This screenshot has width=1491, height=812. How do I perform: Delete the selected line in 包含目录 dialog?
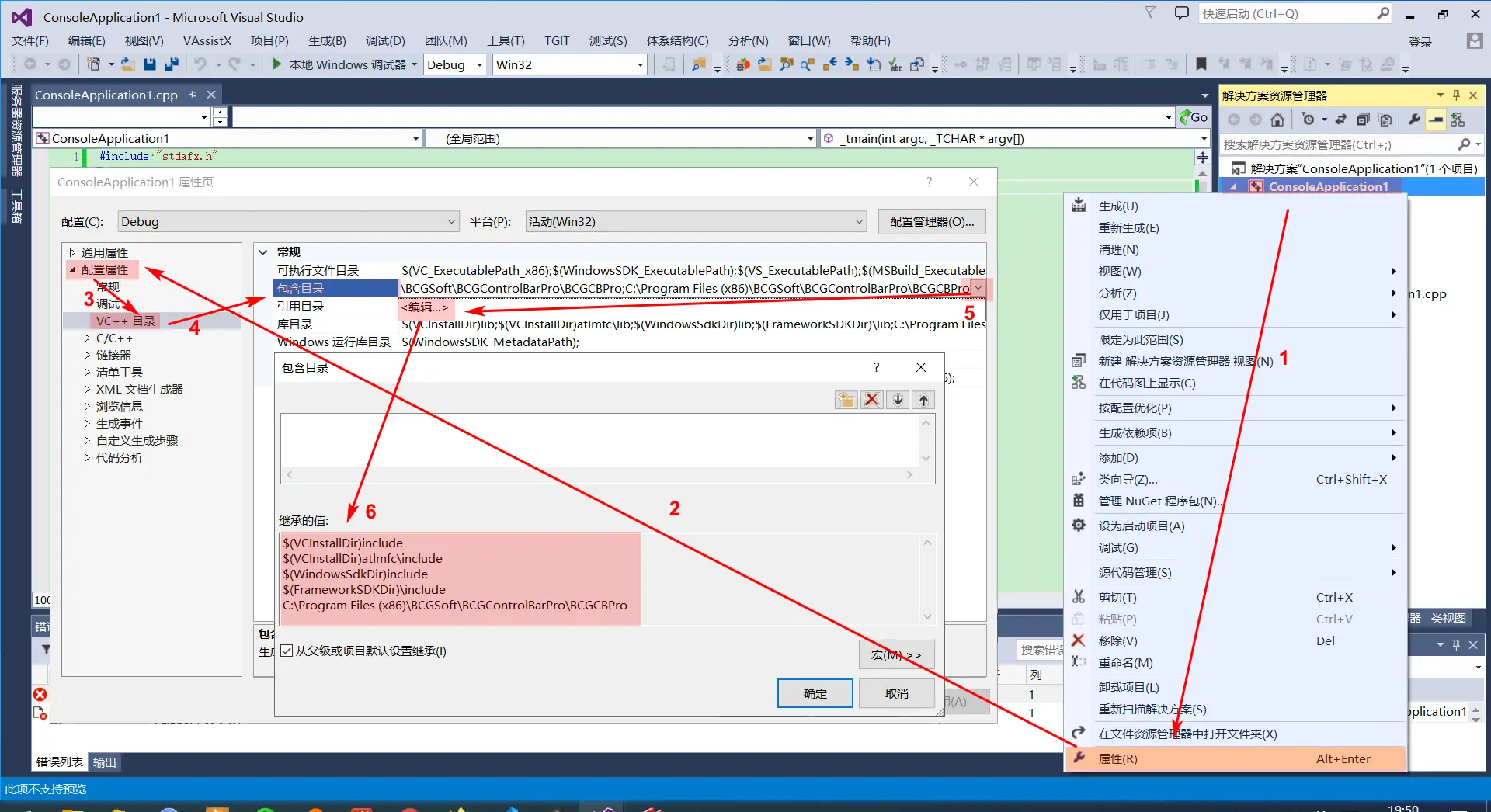[872, 400]
